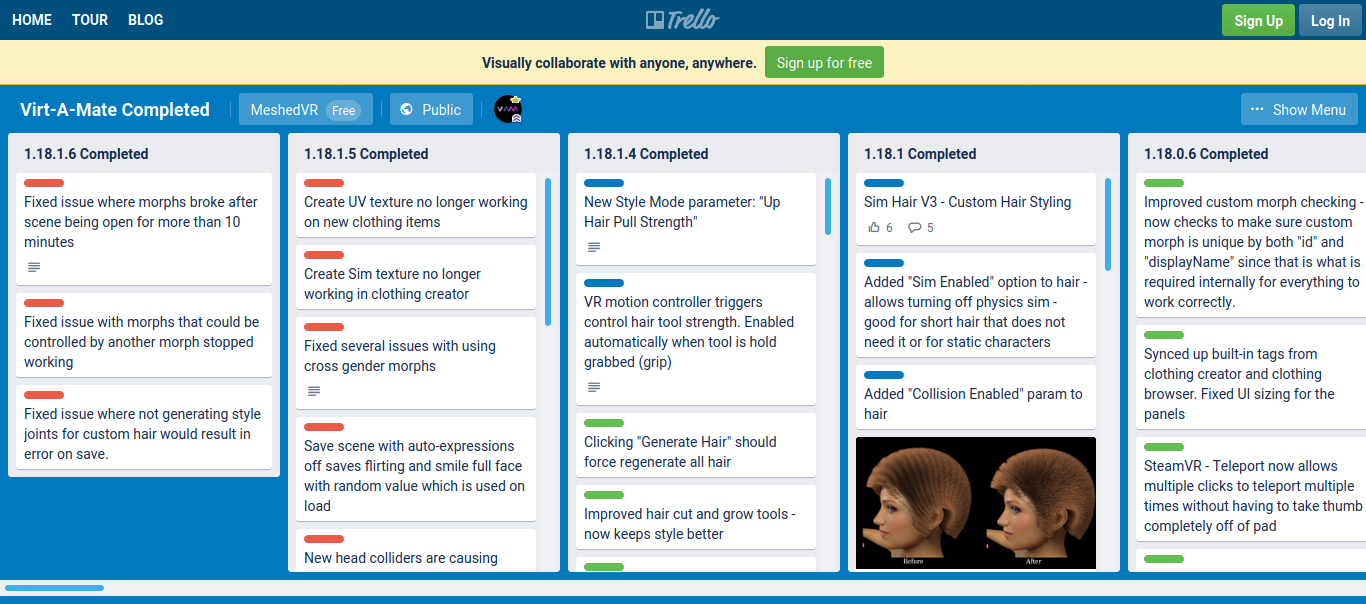Open TOUR in the top navigation
The image size is (1366, 604).
pyautogui.click(x=90, y=20)
